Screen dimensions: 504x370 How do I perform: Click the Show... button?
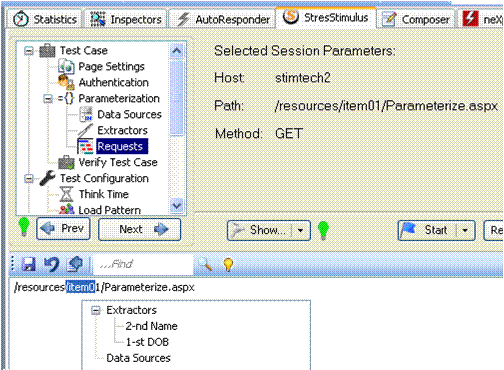pyautogui.click(x=260, y=230)
